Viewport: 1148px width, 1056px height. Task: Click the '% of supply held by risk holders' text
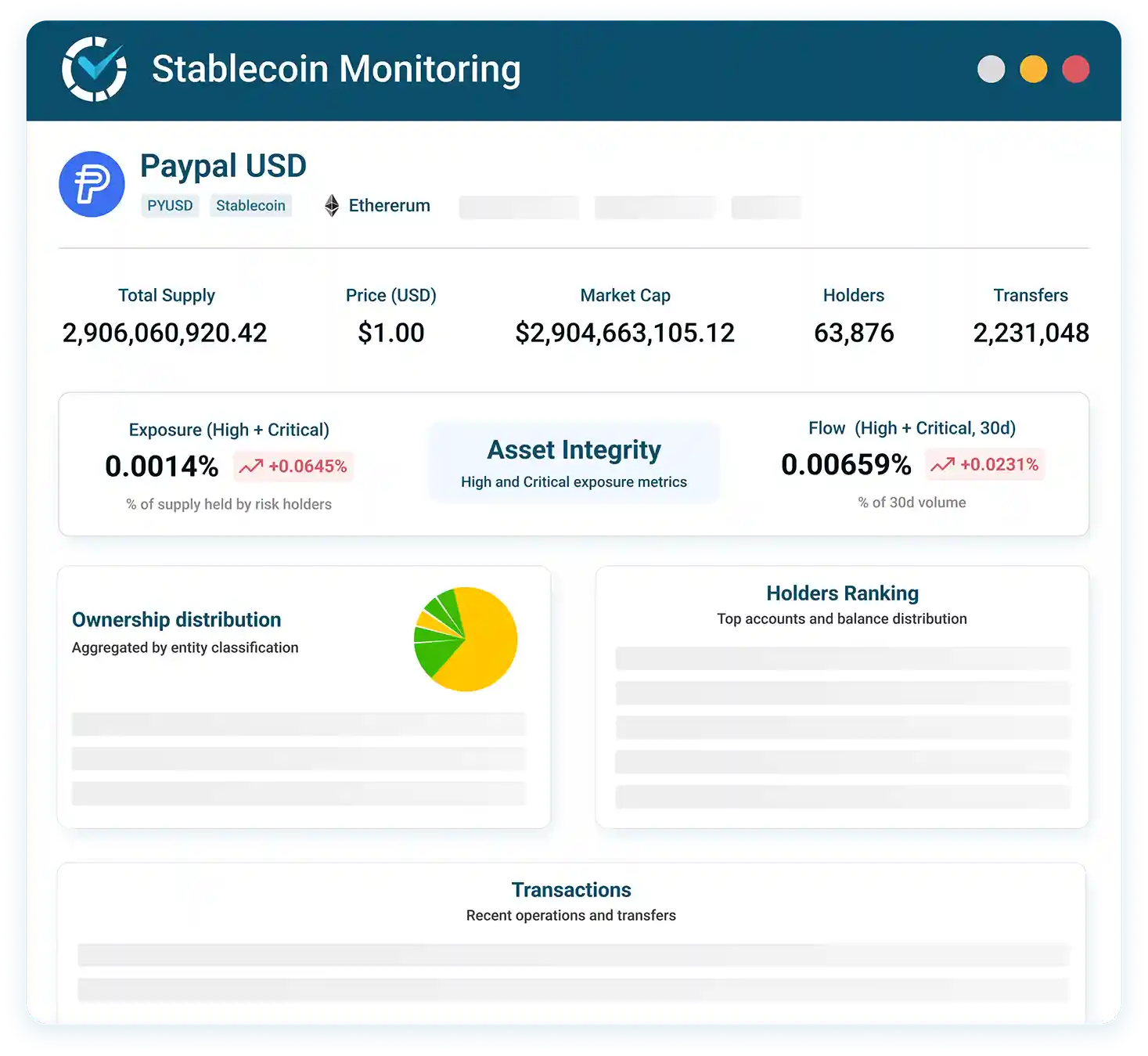(229, 505)
